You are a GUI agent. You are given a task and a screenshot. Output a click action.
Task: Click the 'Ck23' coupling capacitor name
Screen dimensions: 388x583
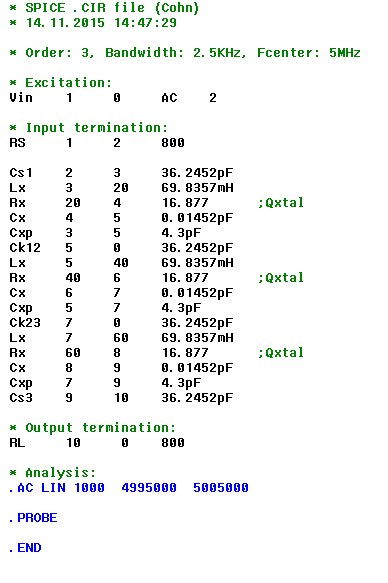(25, 323)
